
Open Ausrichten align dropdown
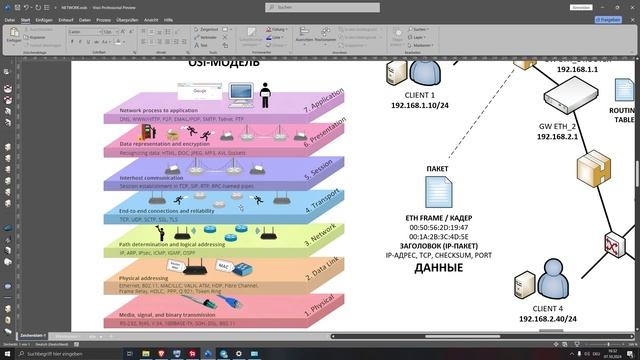(304, 35)
